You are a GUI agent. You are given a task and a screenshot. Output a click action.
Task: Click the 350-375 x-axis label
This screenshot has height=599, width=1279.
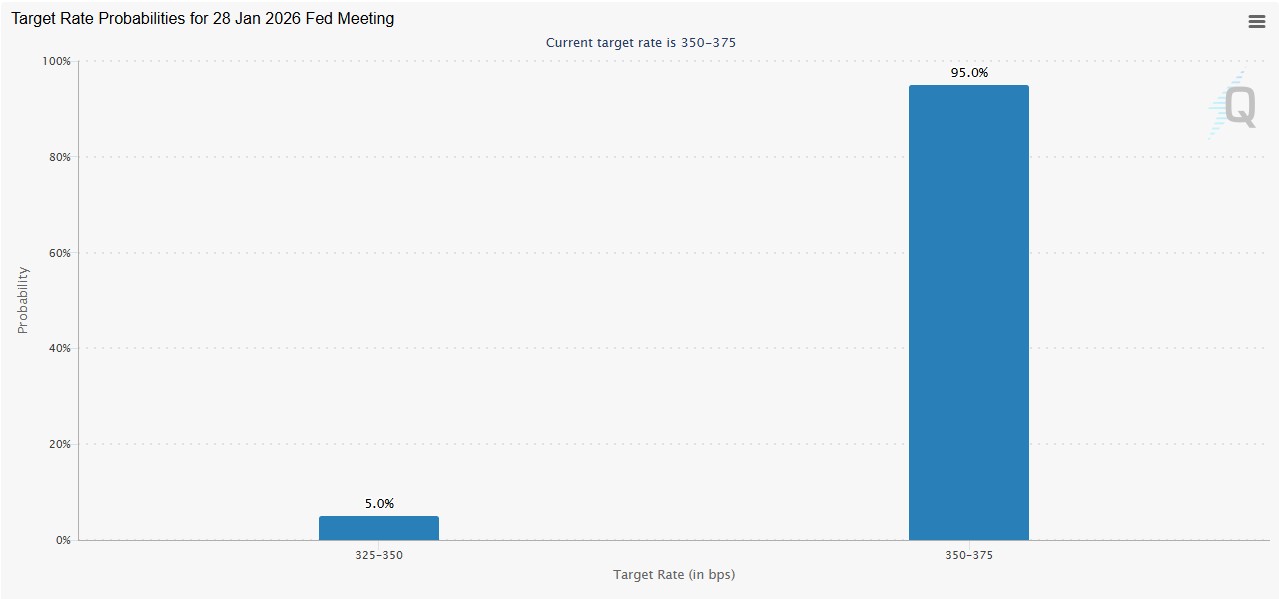click(x=968, y=555)
